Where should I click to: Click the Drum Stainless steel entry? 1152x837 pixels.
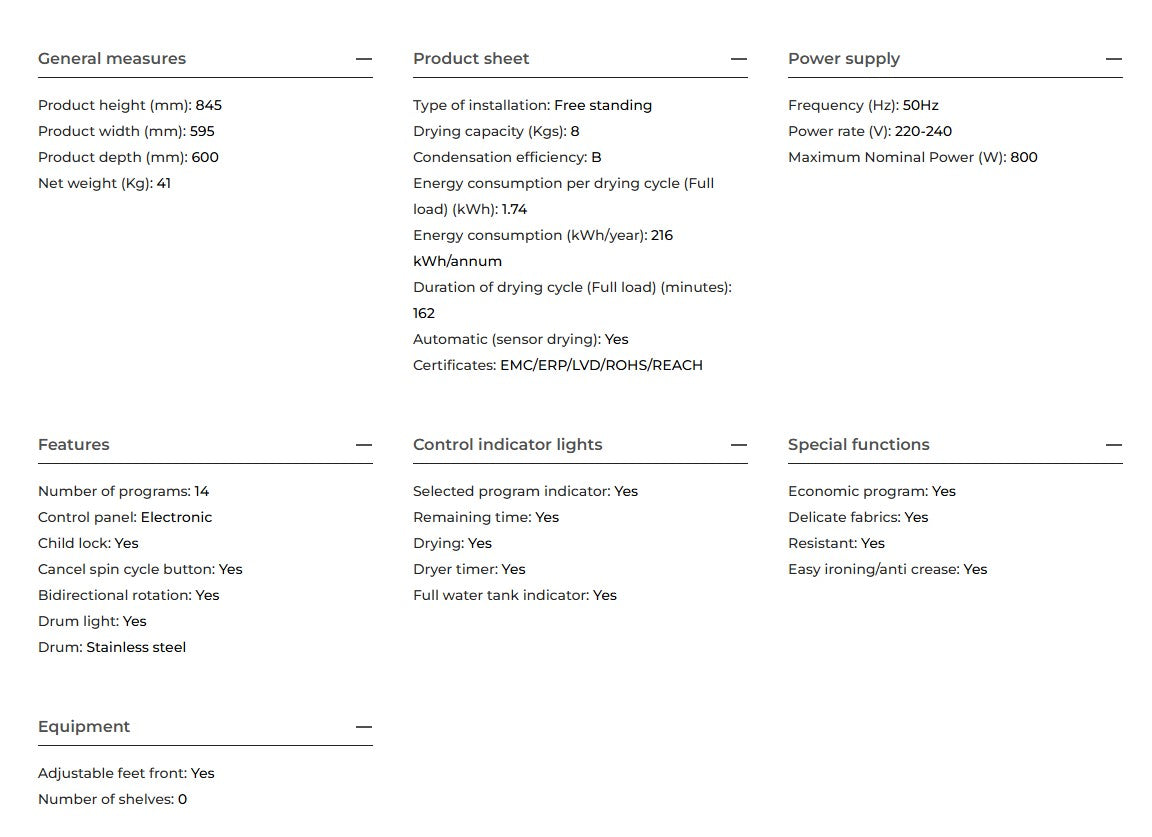point(112,647)
